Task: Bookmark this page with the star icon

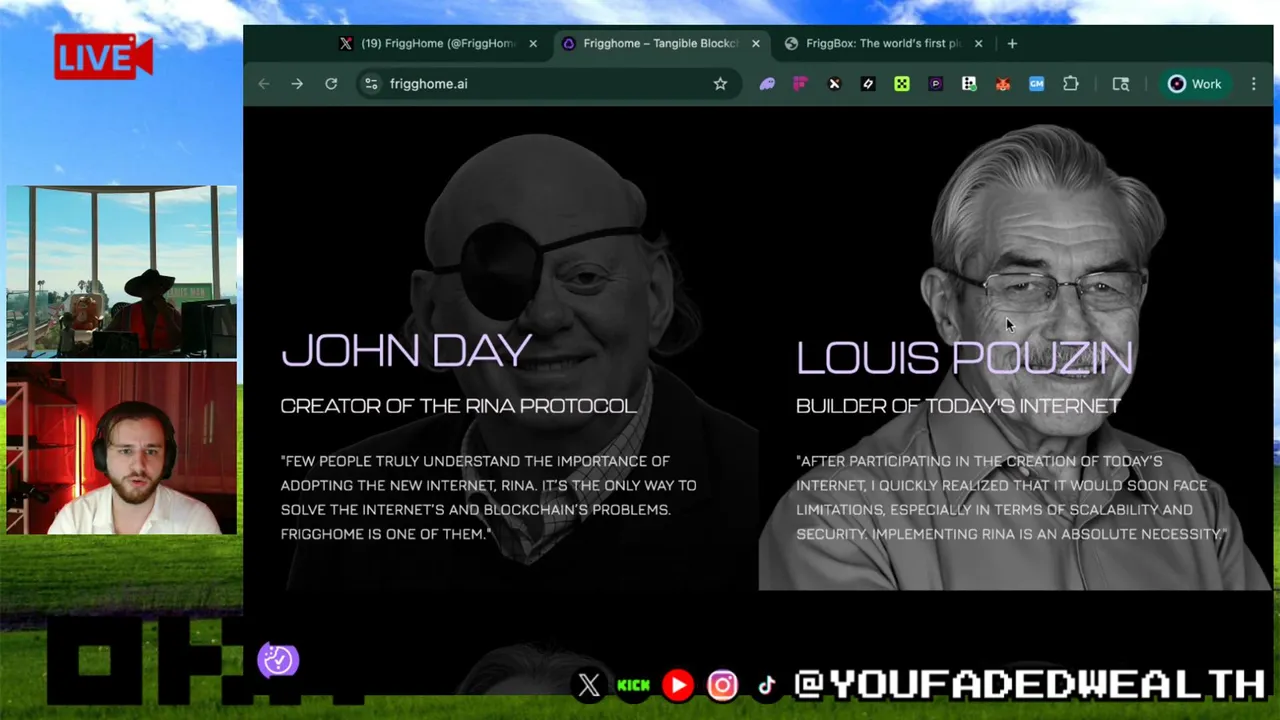Action: click(x=720, y=84)
